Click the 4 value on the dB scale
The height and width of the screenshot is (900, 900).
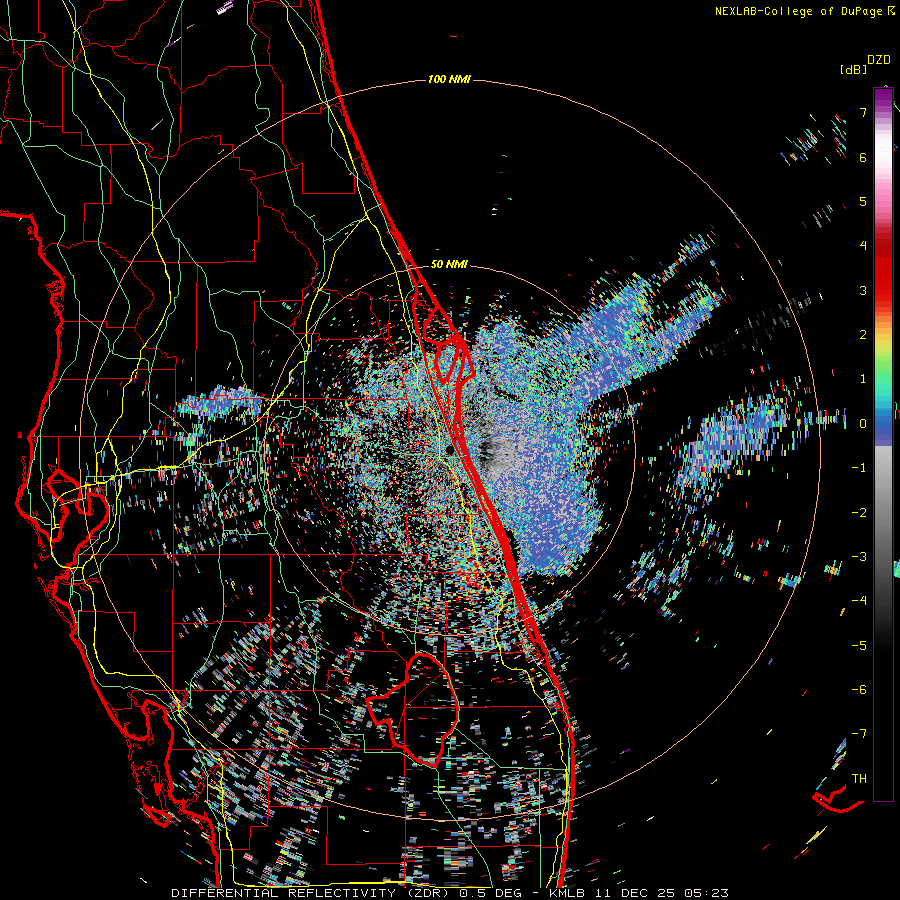pos(863,246)
